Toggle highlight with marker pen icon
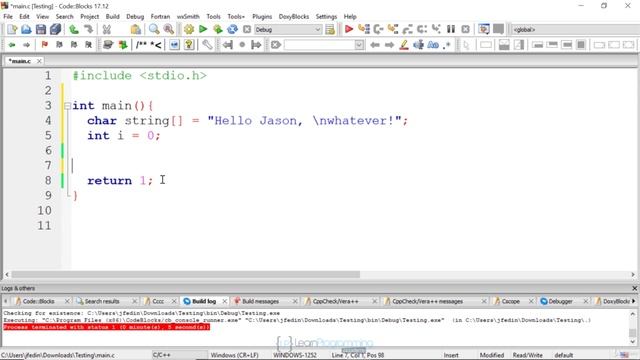The width and height of the screenshot is (640, 360). click(404, 45)
